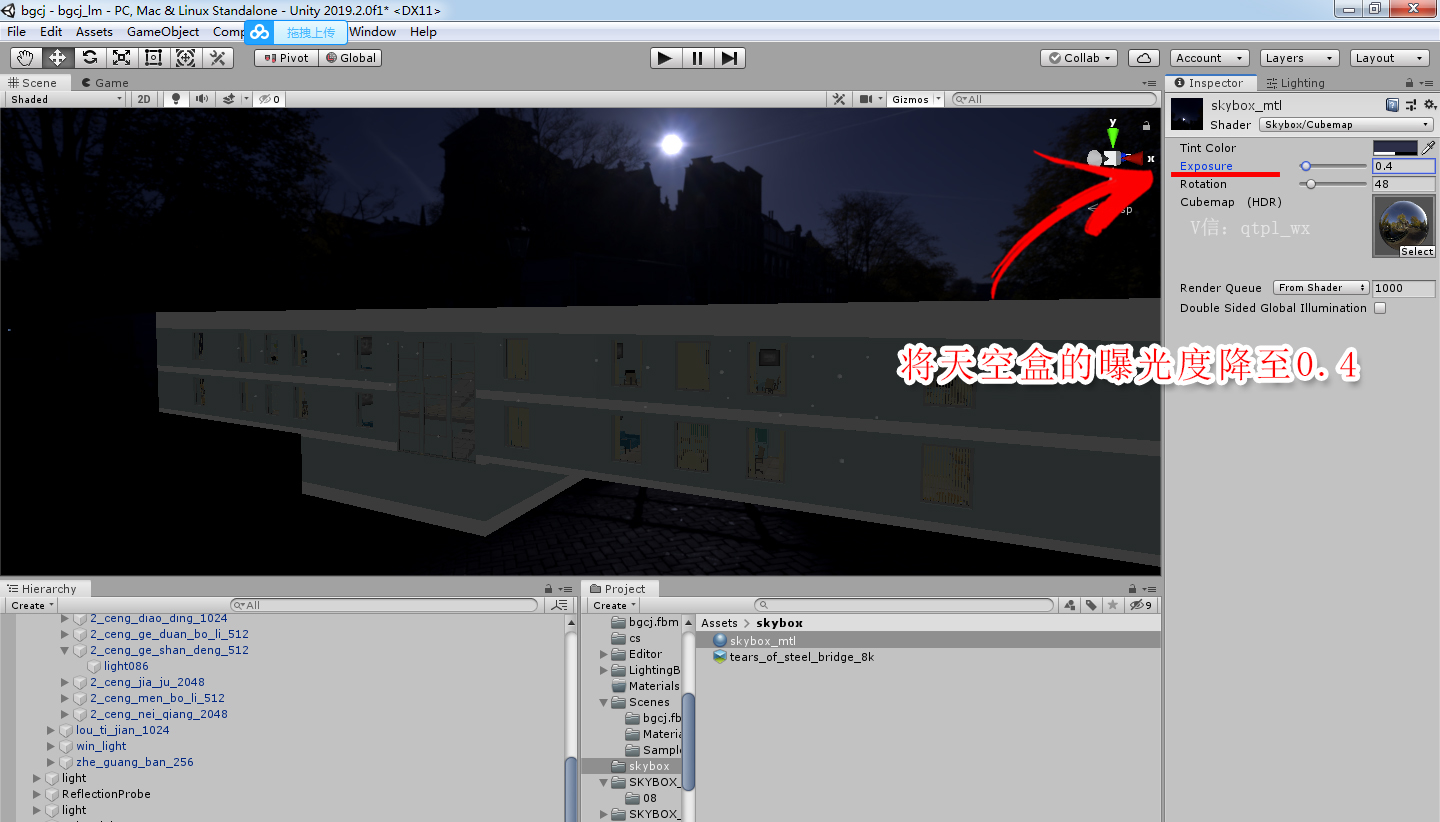
Task: Select the Rotate tool
Action: tap(89, 58)
